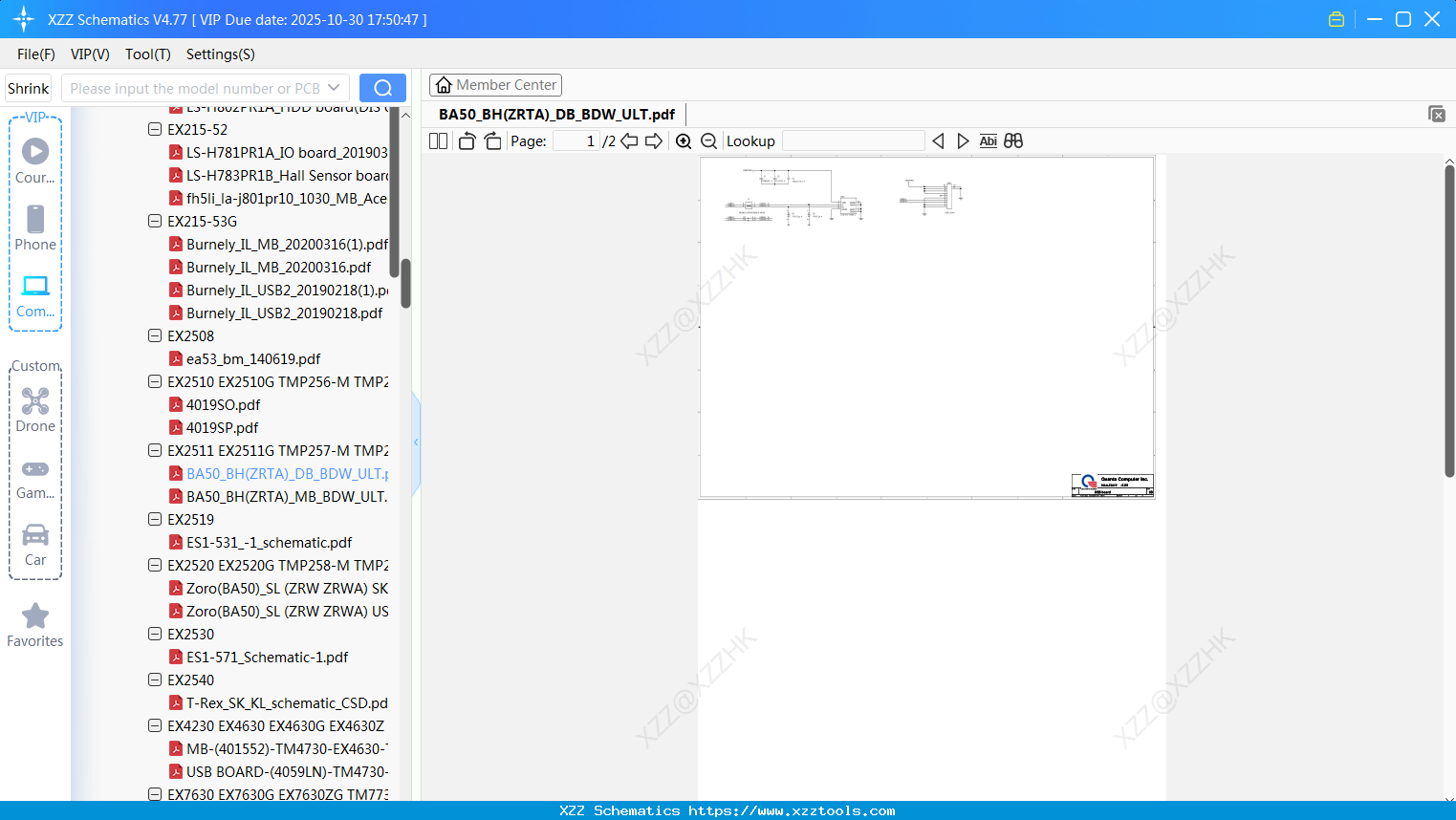Image resolution: width=1456 pixels, height=820 pixels.
Task: Collapse the EX2520 EX2520G tree node
Action: click(x=155, y=565)
